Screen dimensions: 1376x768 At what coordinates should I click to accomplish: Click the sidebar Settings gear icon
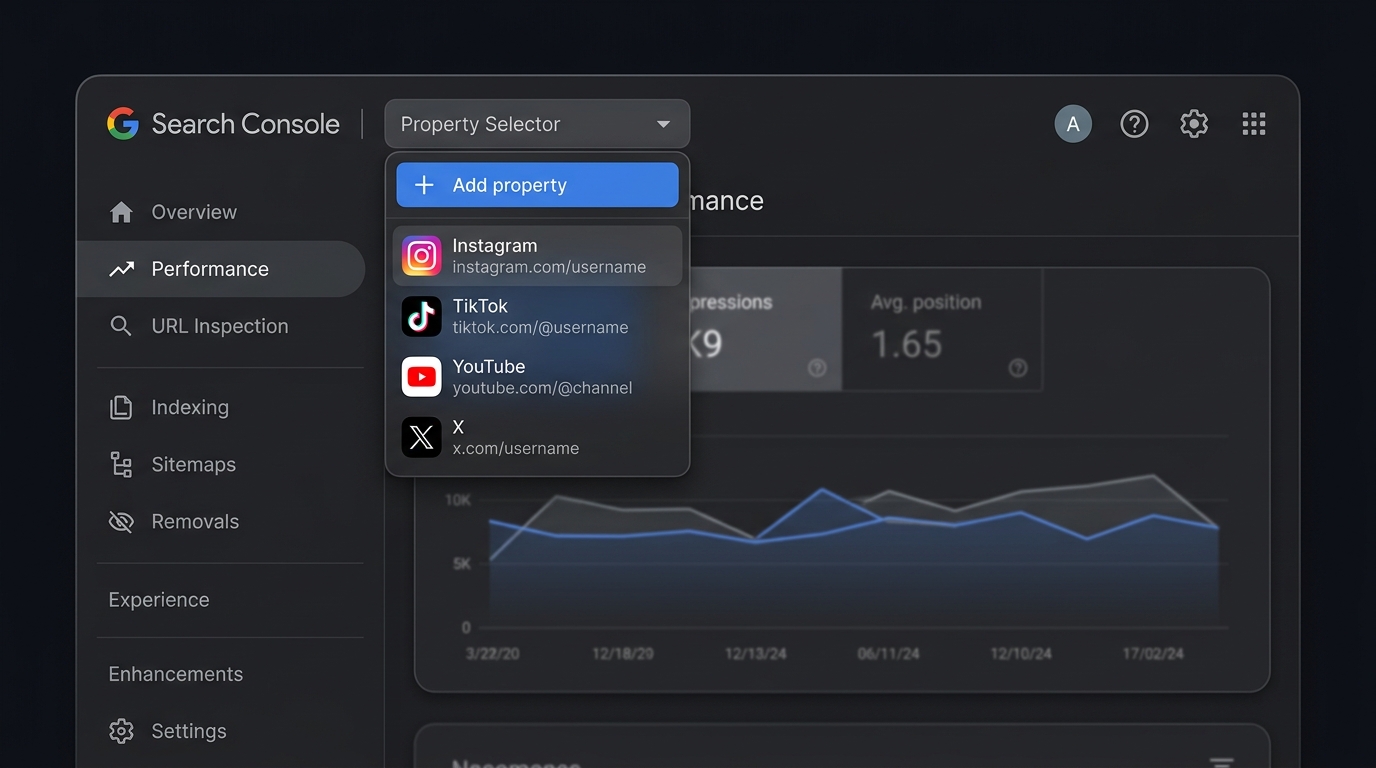[x=121, y=731]
